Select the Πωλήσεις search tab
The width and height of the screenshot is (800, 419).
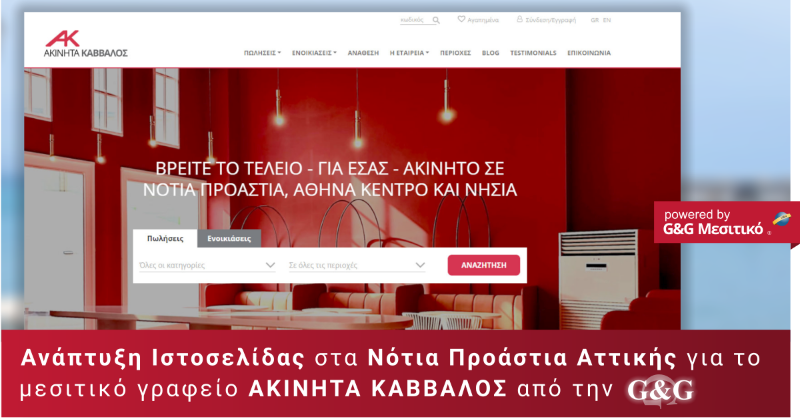(165, 238)
